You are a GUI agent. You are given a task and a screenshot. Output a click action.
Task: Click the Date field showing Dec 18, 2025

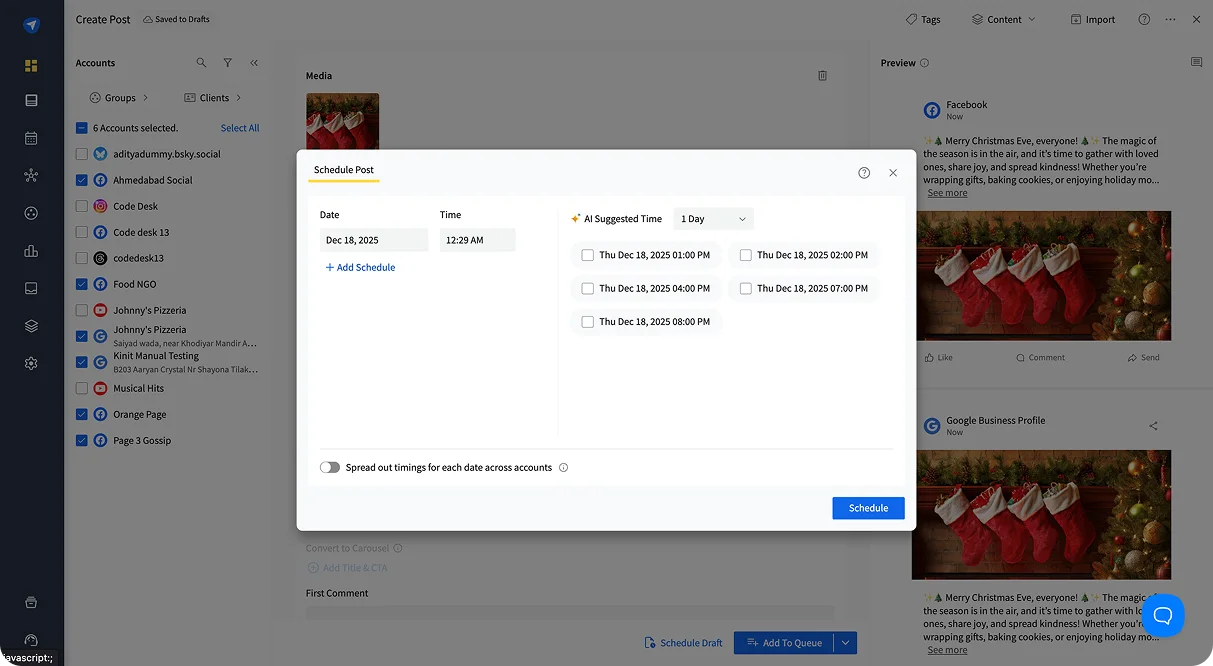tap(374, 239)
